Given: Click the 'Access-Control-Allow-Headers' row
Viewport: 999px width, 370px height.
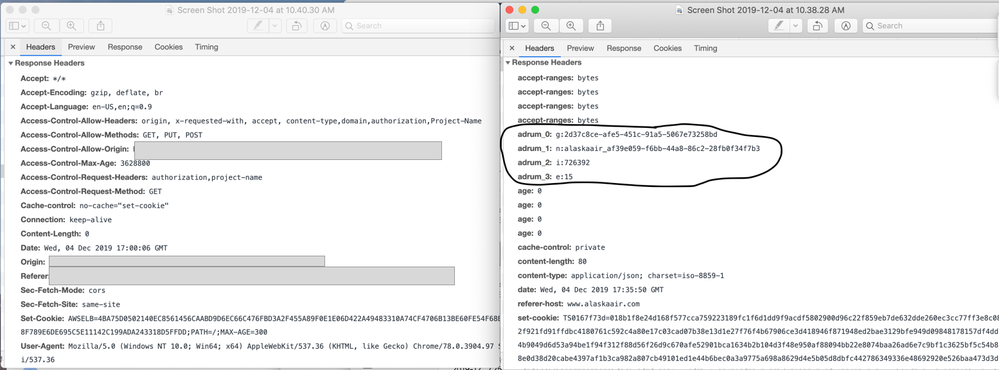Looking at the screenshot, I should (x=250, y=120).
